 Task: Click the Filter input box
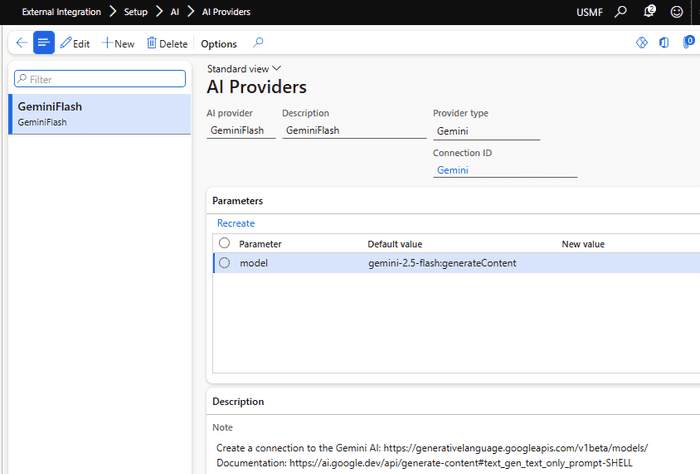coord(100,78)
